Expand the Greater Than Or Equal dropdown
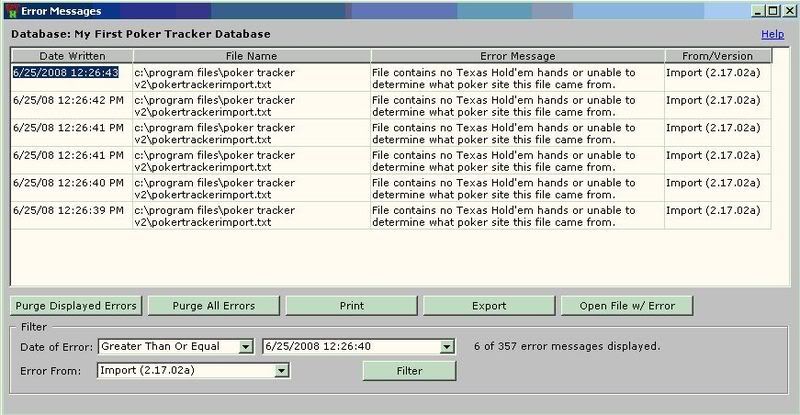Image resolution: width=800 pixels, height=415 pixels. pos(245,347)
